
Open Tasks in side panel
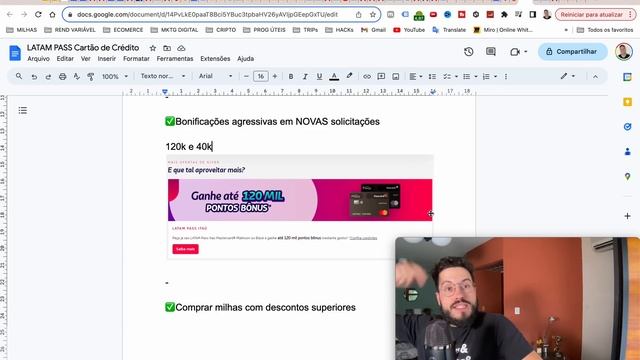click(627, 127)
